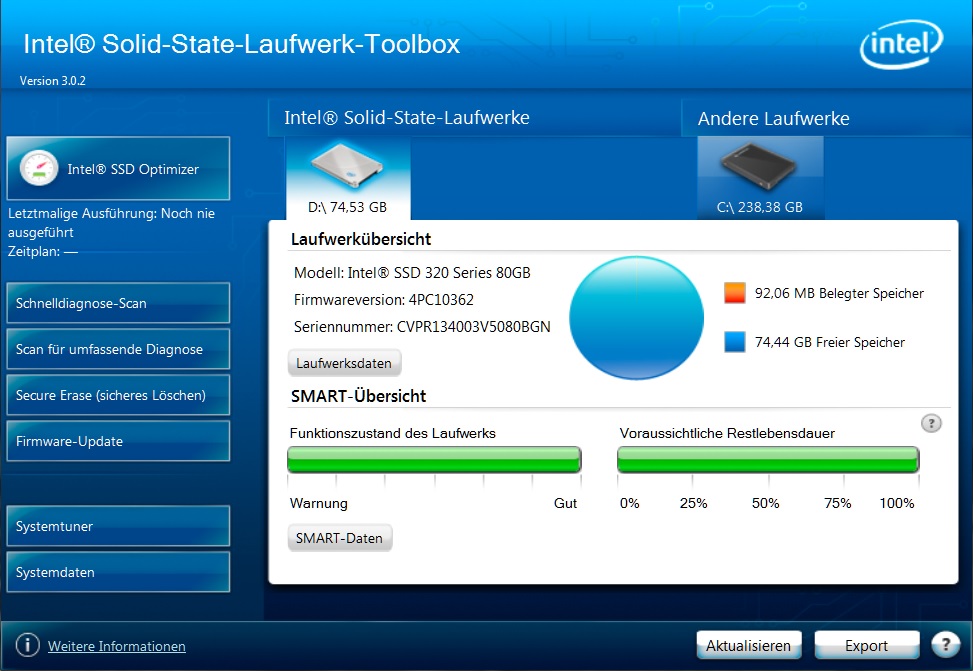Click the Zeitplan text
This screenshot has width=973, height=671.
click(43, 251)
